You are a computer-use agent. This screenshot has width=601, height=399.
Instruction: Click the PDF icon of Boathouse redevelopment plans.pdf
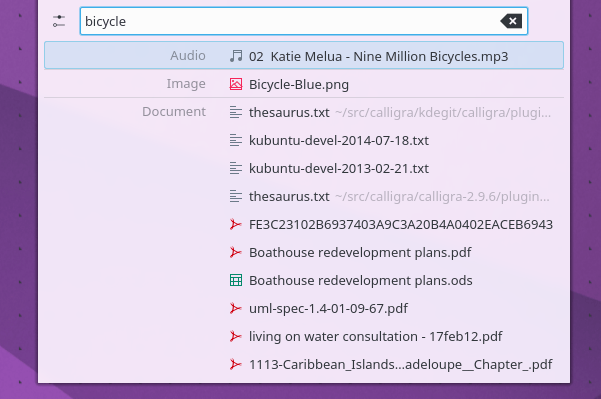236,252
